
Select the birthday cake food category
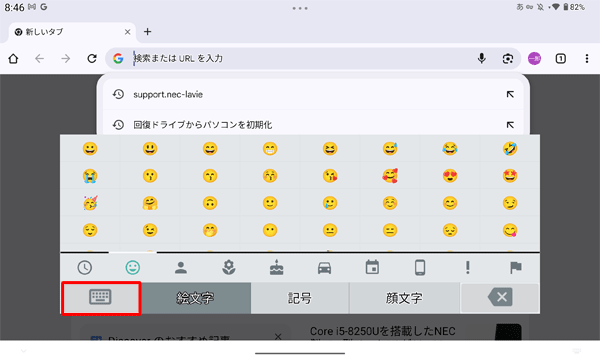coord(277,267)
